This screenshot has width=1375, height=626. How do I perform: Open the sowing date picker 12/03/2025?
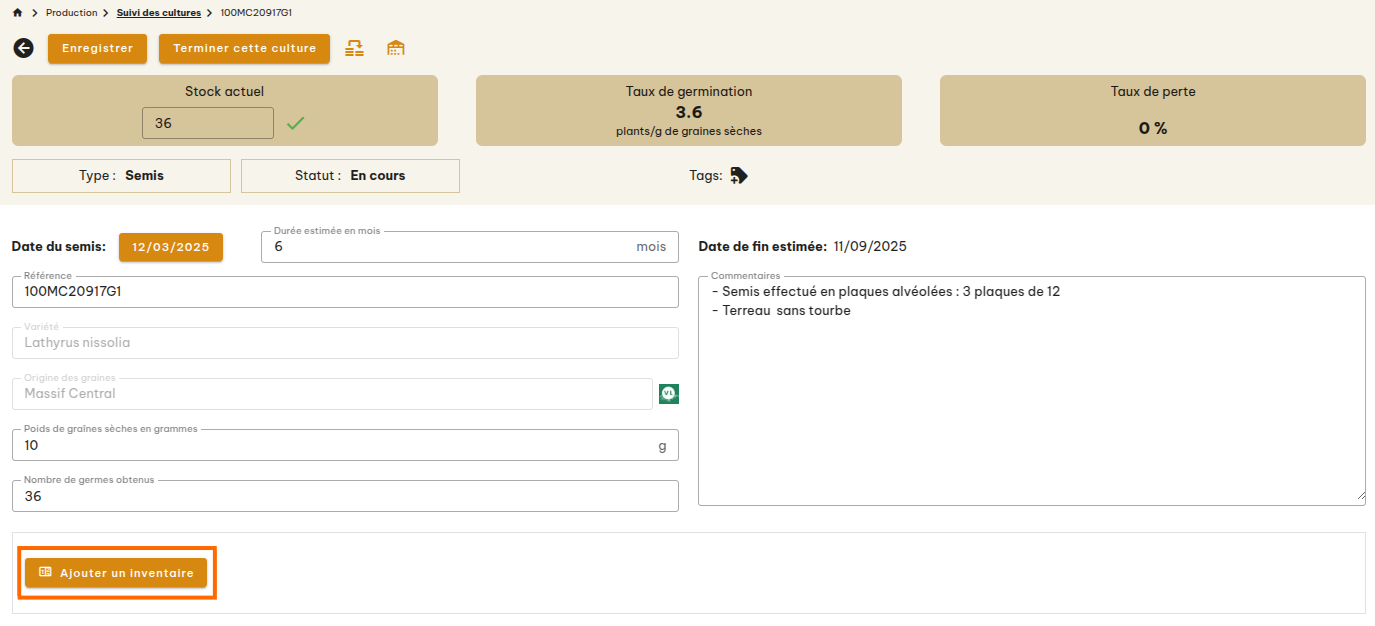[x=171, y=247]
